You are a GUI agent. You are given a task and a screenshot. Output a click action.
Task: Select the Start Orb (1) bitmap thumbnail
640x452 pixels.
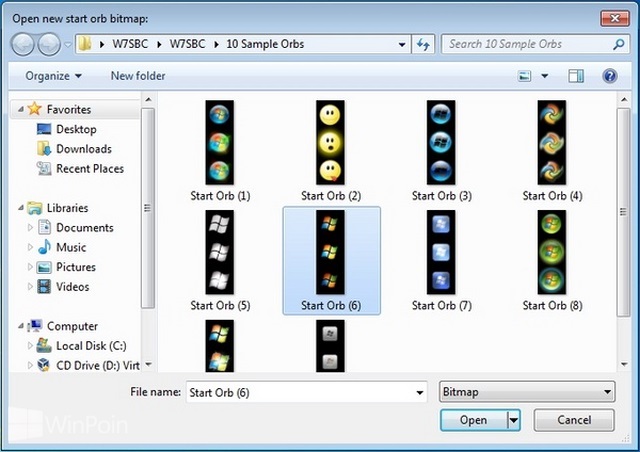click(220, 143)
